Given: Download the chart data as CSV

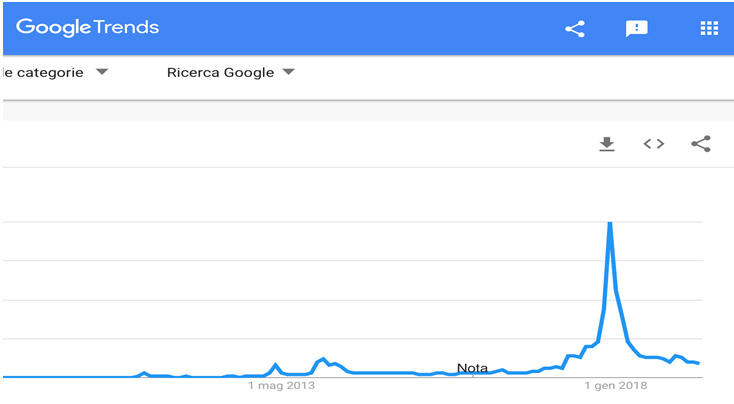Looking at the screenshot, I should [607, 144].
